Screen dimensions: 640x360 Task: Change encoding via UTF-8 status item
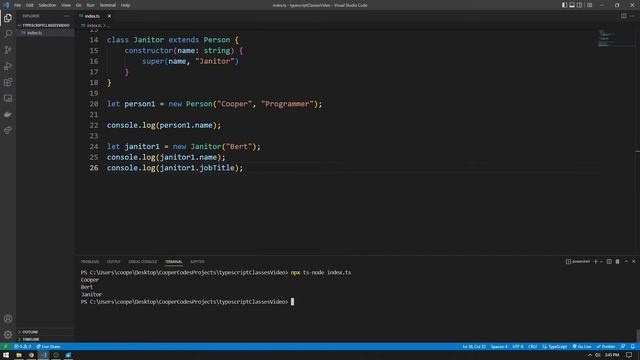click(518, 347)
